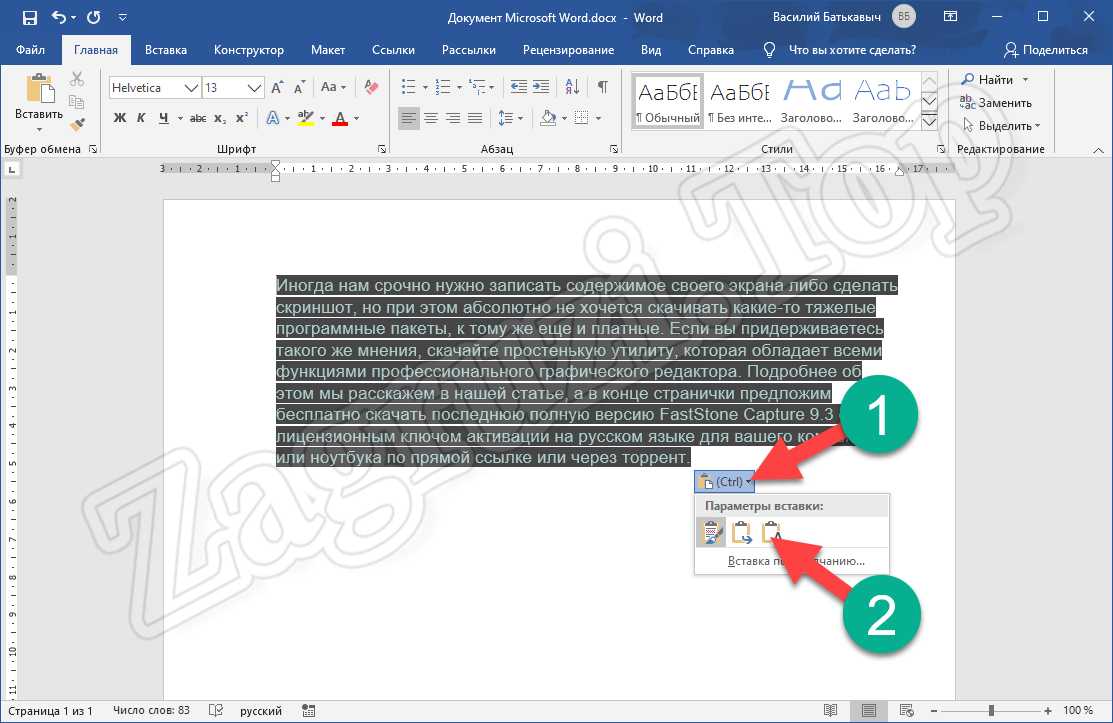1113x723 pixels.
Task: Apply a numbered list
Action: pos(442,87)
